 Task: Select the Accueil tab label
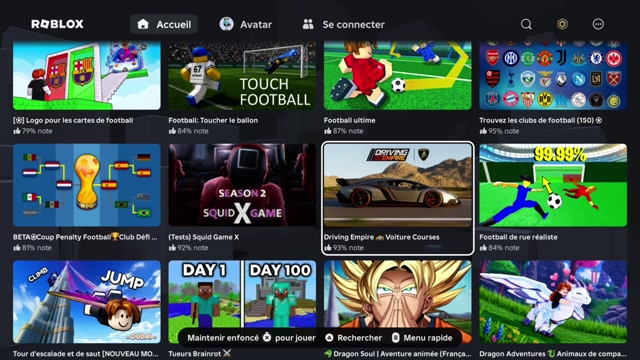tap(174, 24)
